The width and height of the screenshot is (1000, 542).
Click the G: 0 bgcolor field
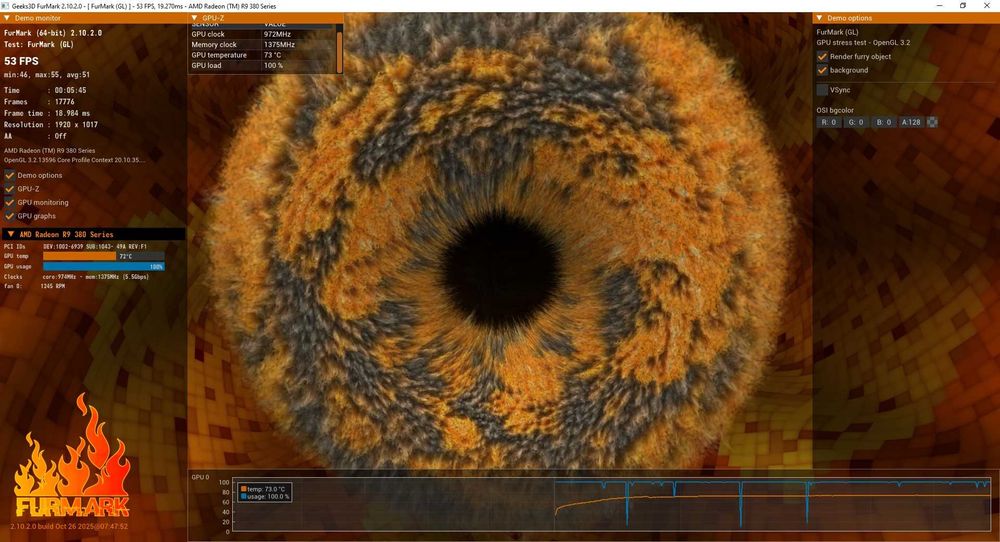click(x=856, y=122)
